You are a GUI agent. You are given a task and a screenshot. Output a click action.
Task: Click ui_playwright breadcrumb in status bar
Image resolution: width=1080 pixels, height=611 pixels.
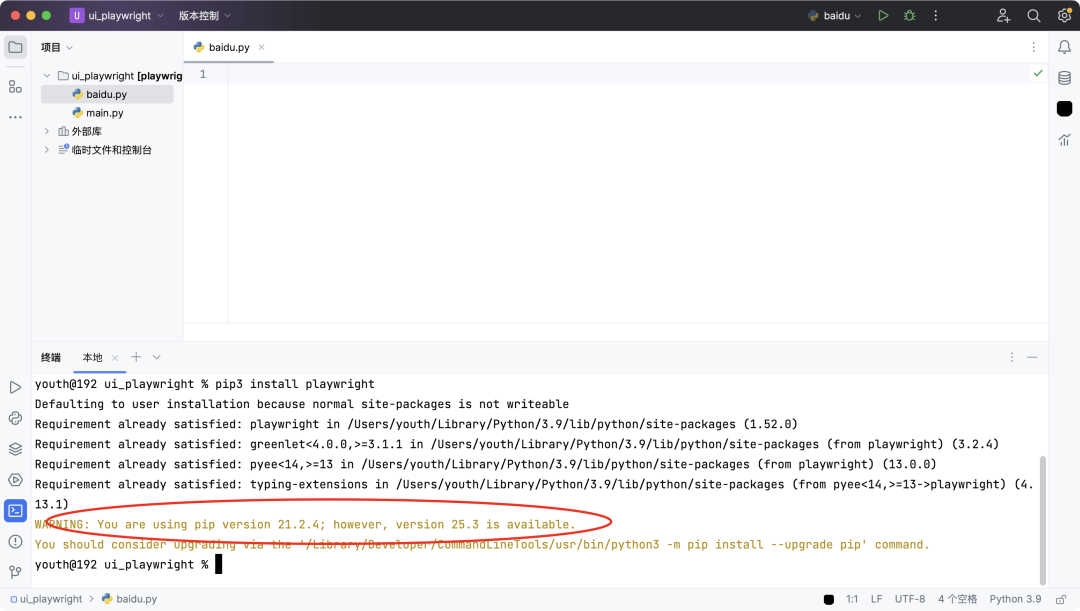[46, 599]
